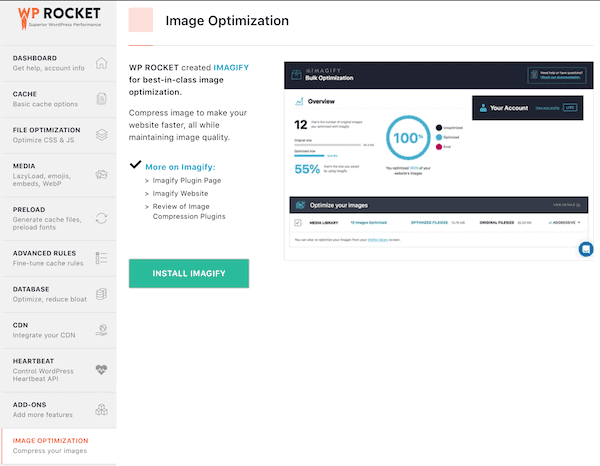Open the Aggressive level dropdown
600x466 pixels.
coord(565,223)
